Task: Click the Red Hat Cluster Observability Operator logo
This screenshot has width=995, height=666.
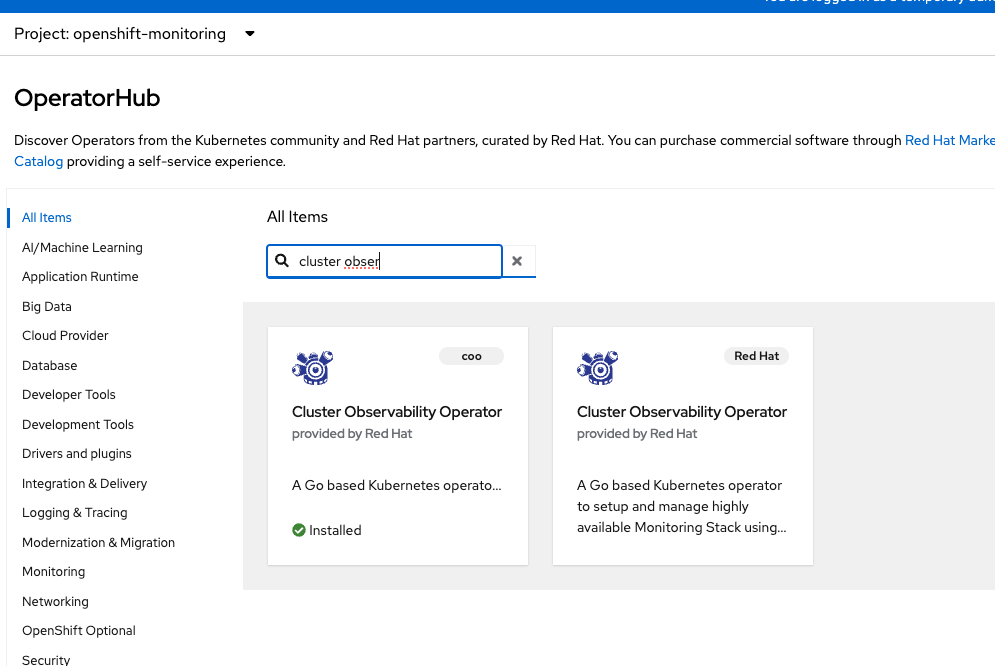Action: click(597, 368)
